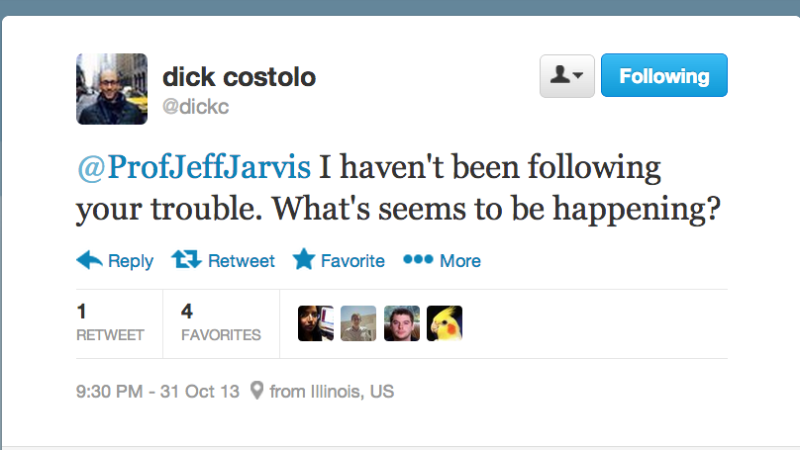Screen dimensions: 800x450
Task: Click the three-dots More icon
Action: pos(417,260)
